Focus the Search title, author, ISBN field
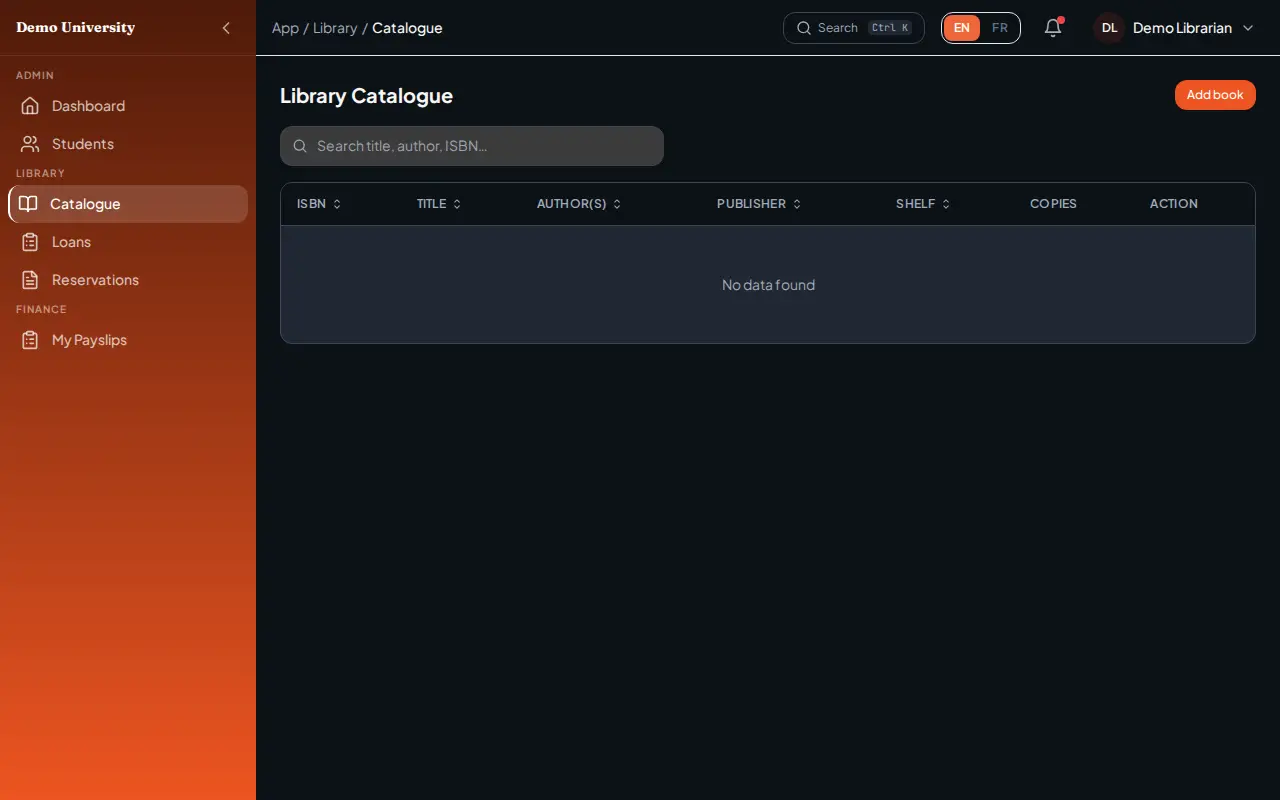Screen dimensions: 1280x800 (472, 146)
